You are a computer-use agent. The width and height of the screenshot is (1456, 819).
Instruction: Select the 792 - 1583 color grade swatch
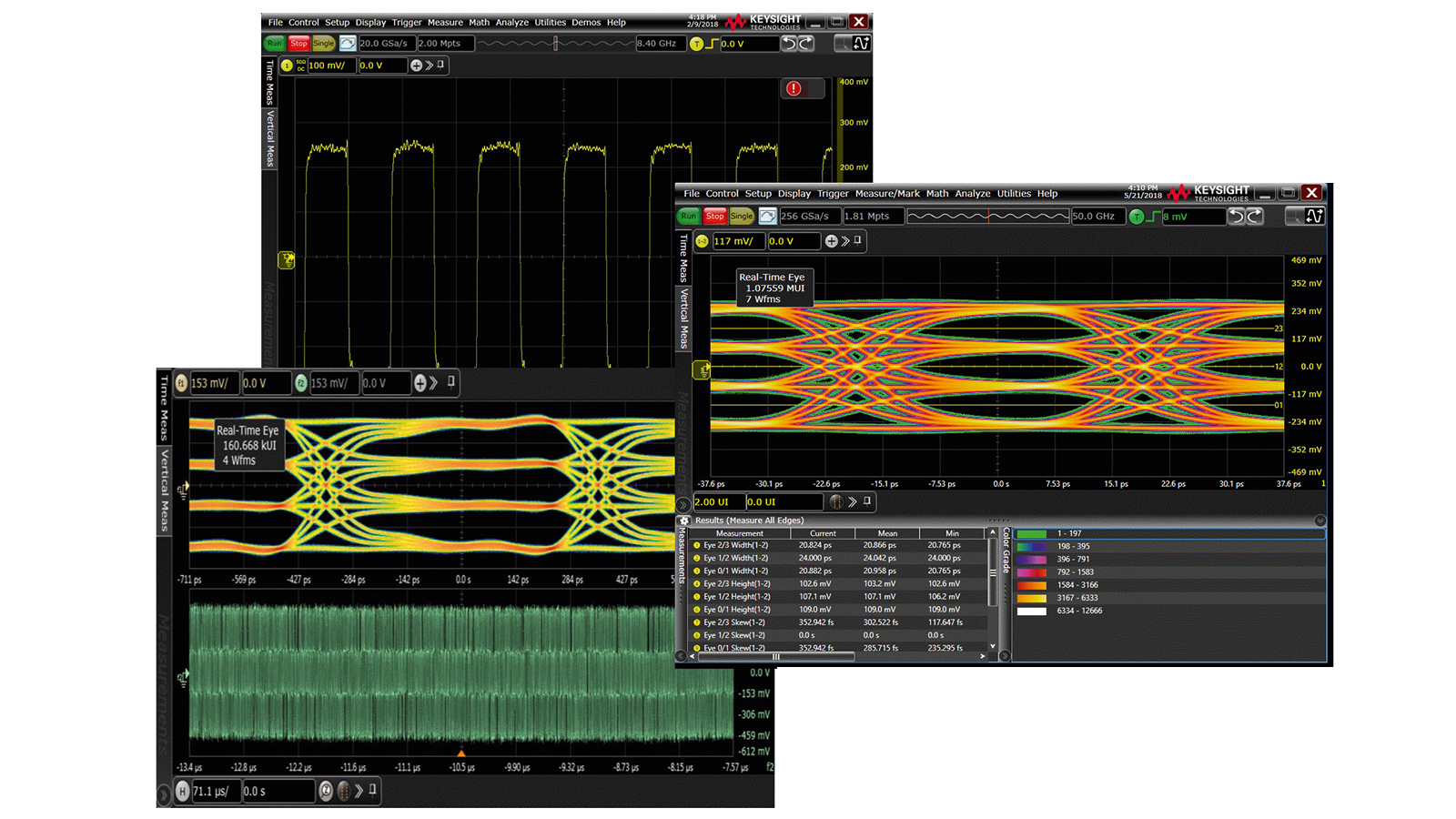click(1032, 572)
